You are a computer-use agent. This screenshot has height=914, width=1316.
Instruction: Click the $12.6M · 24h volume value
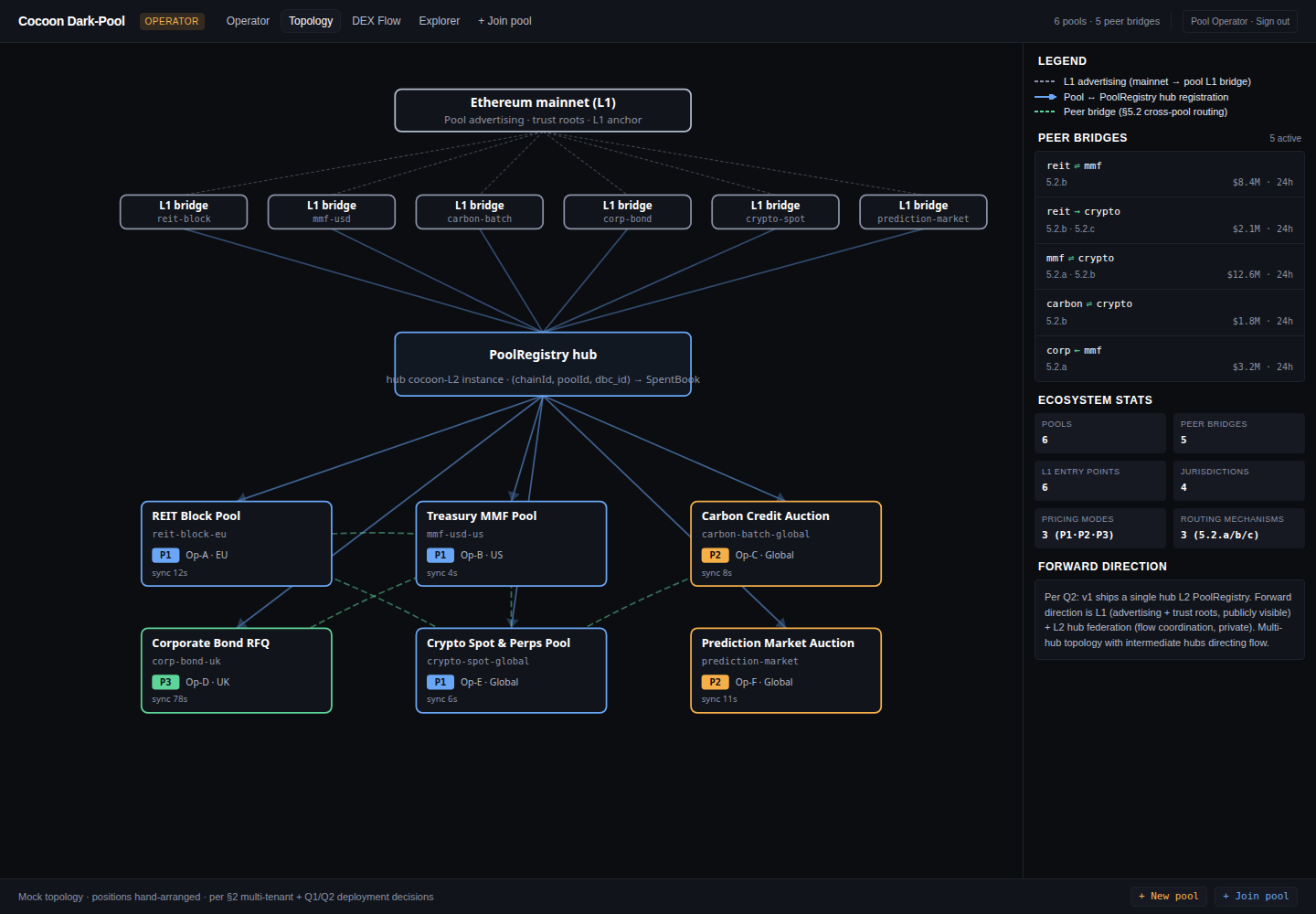1259,275
